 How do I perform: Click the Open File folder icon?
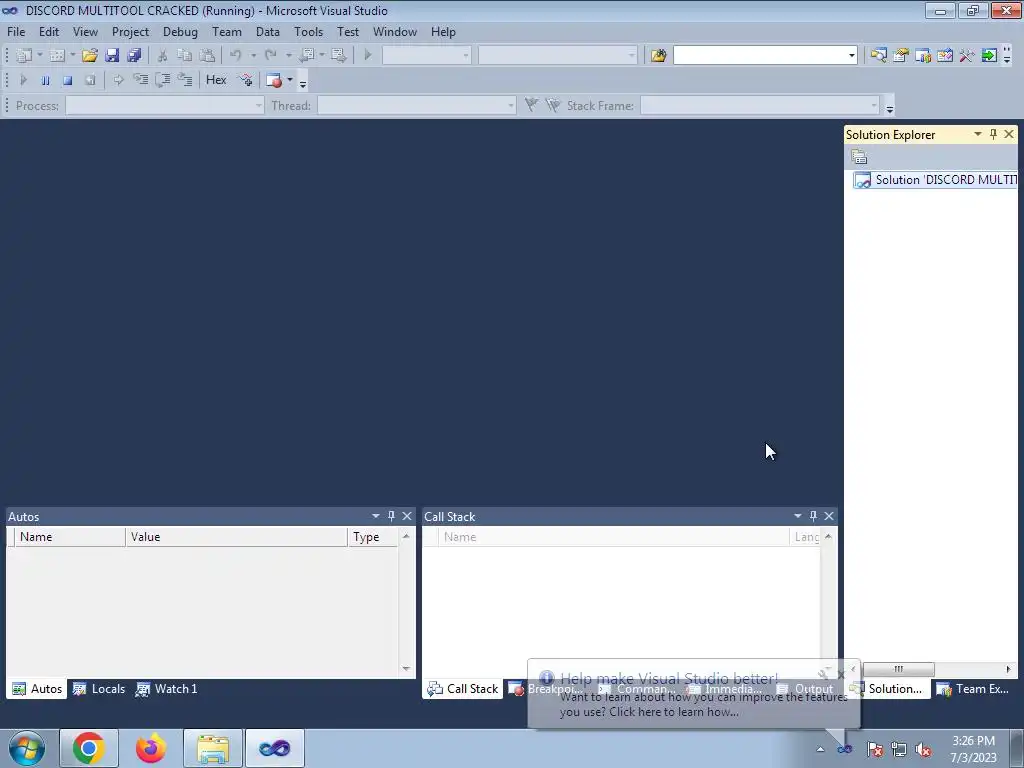click(89, 56)
